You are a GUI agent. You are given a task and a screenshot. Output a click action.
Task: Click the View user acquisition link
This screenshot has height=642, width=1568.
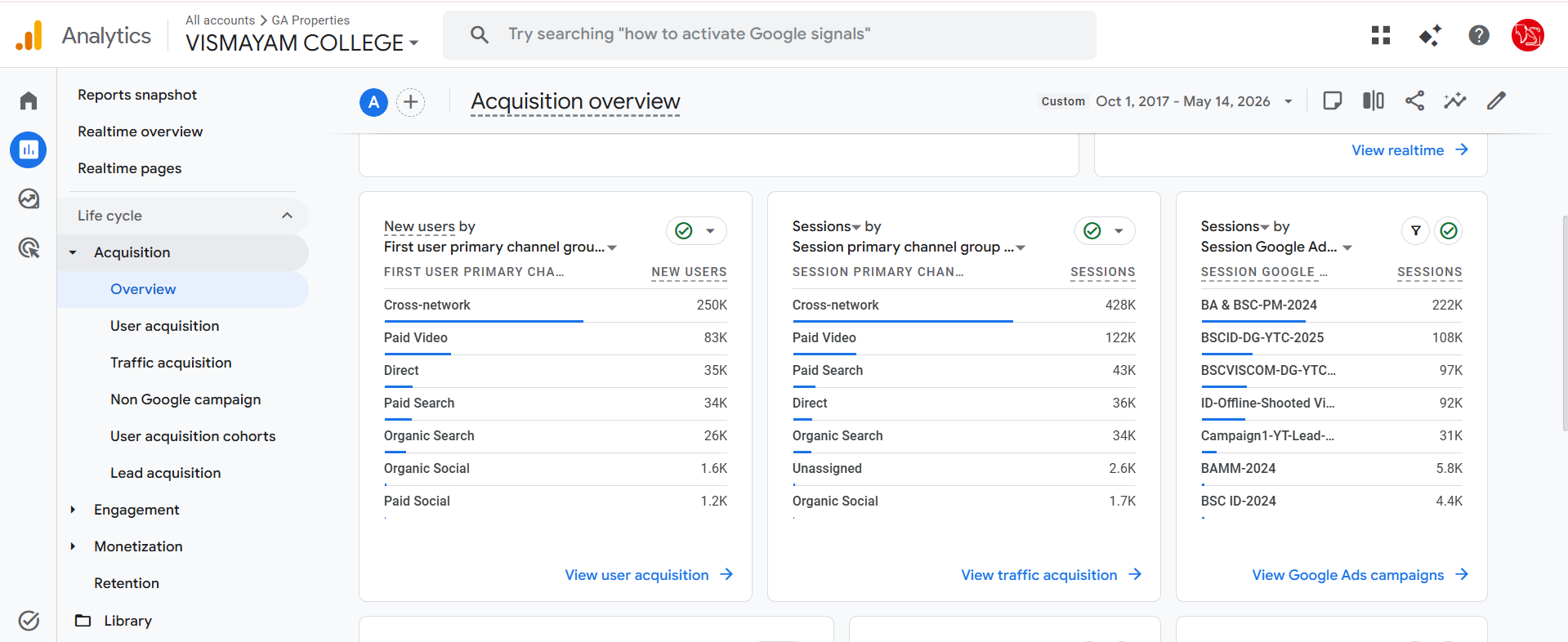[x=637, y=575]
